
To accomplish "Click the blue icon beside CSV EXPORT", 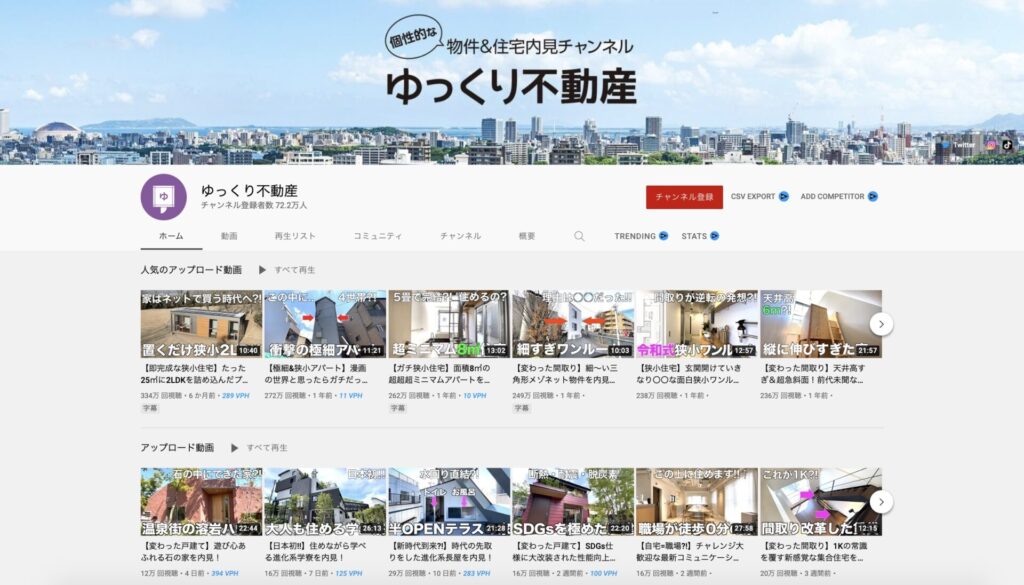I will pos(784,197).
